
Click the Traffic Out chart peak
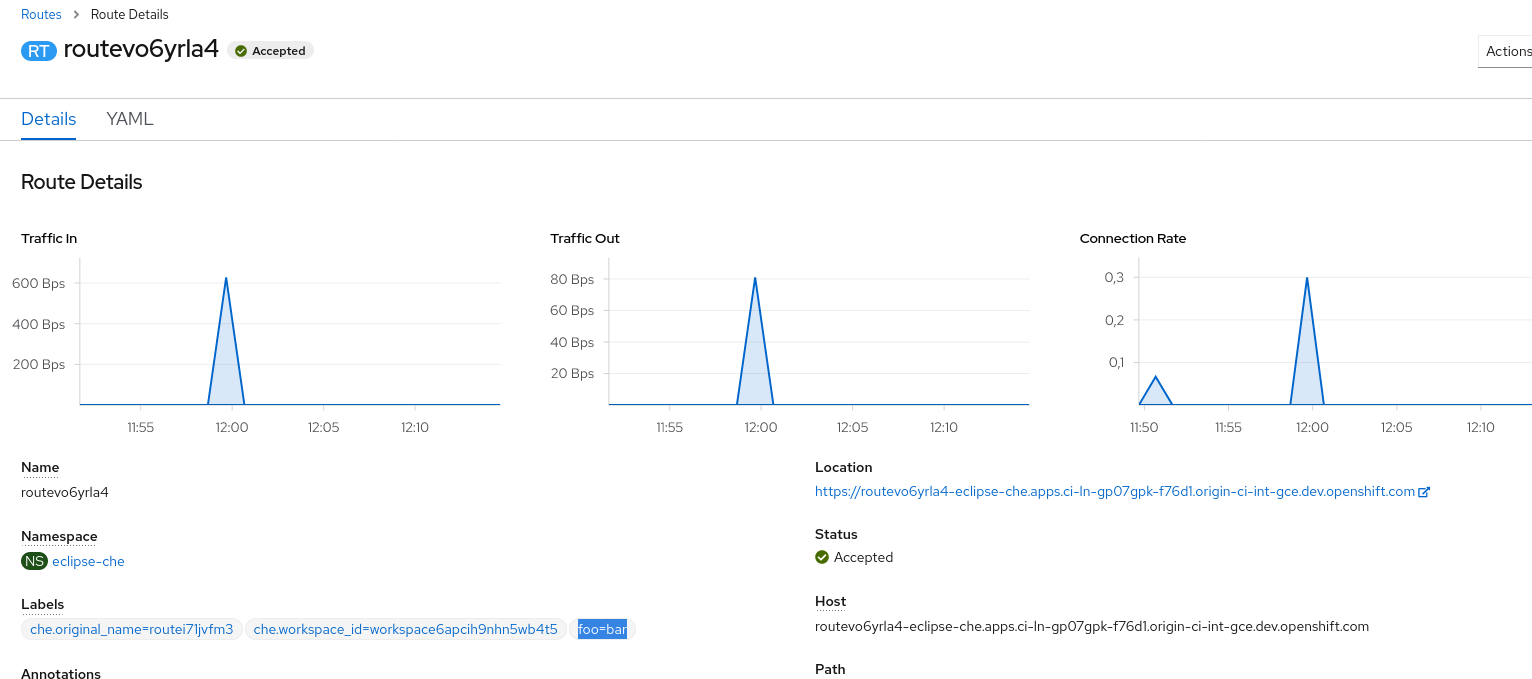[x=755, y=278]
